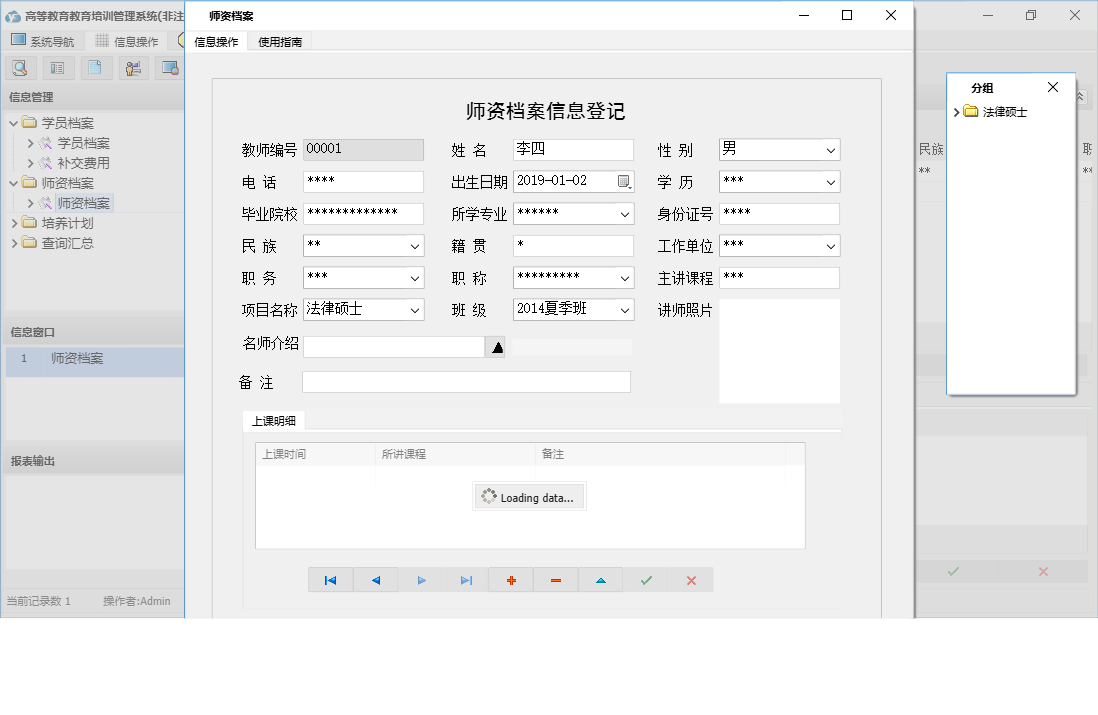This screenshot has height=715, width=1098.
Task: Add new 上课明细 row with plus icon
Action: click(510, 579)
